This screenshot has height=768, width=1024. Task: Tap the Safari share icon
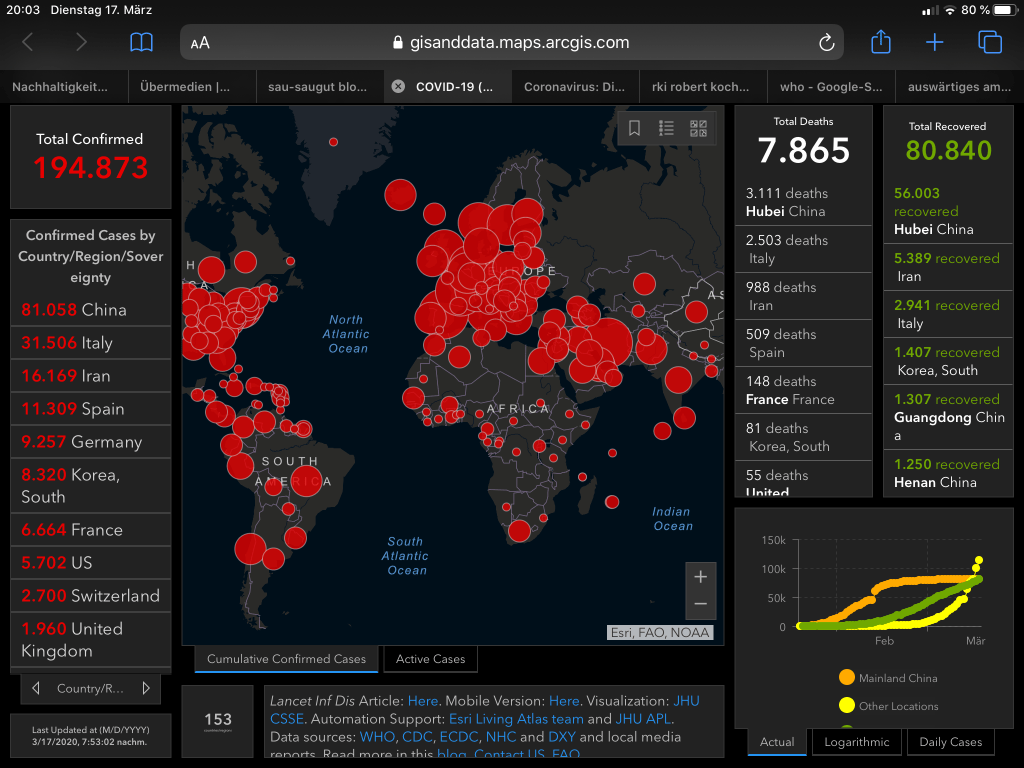[880, 42]
